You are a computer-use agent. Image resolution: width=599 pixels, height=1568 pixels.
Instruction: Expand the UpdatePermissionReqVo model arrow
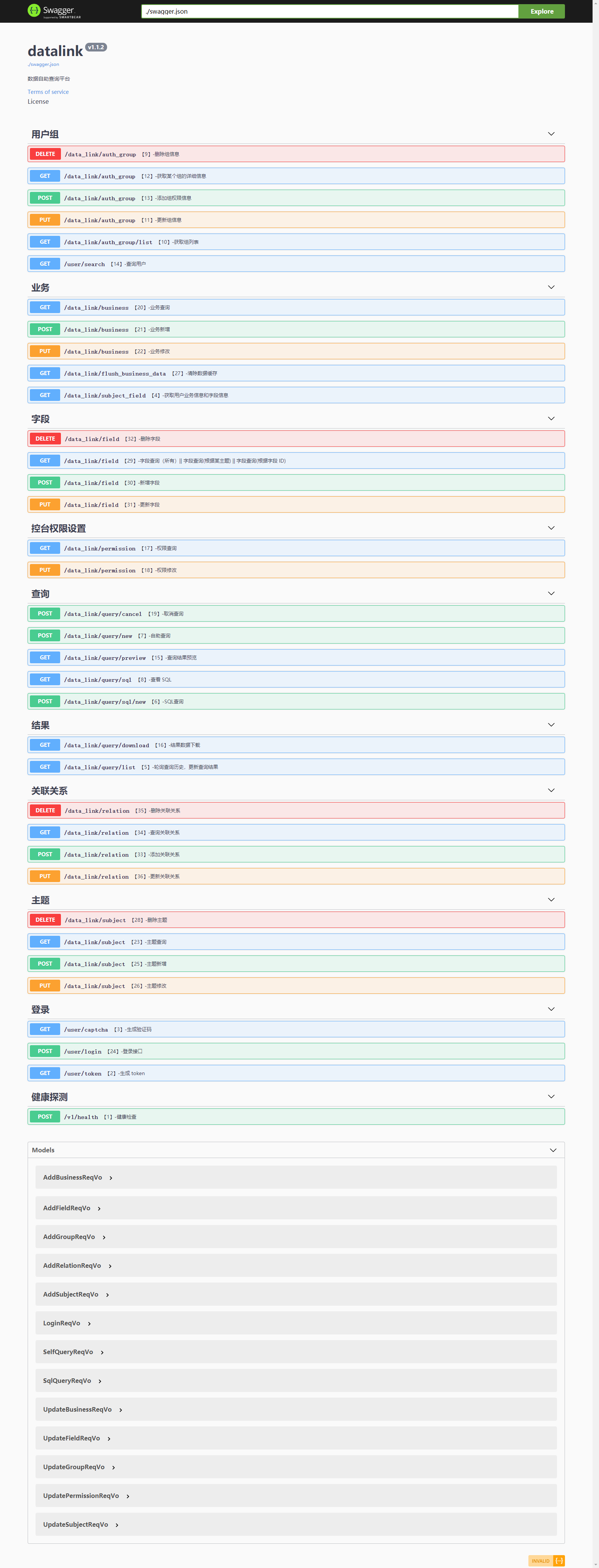click(x=128, y=1496)
